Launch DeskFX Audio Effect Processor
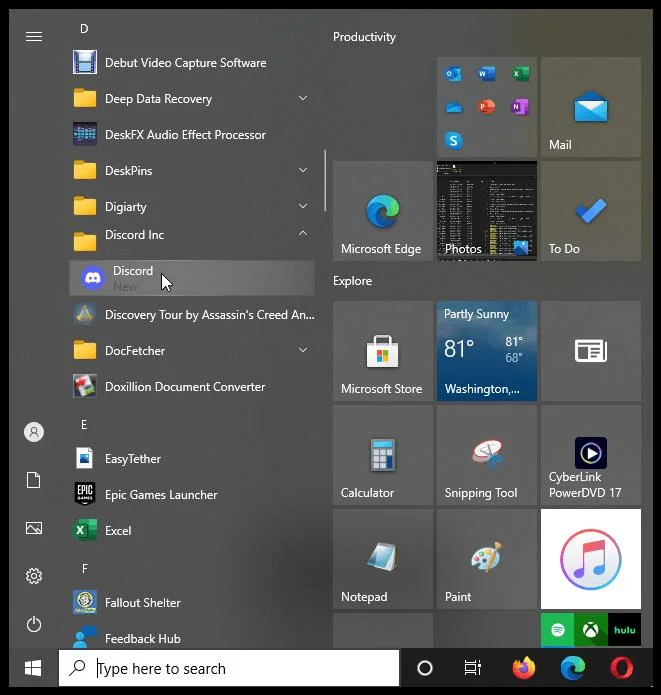Viewport: 661px width, 695px height. 193,135
